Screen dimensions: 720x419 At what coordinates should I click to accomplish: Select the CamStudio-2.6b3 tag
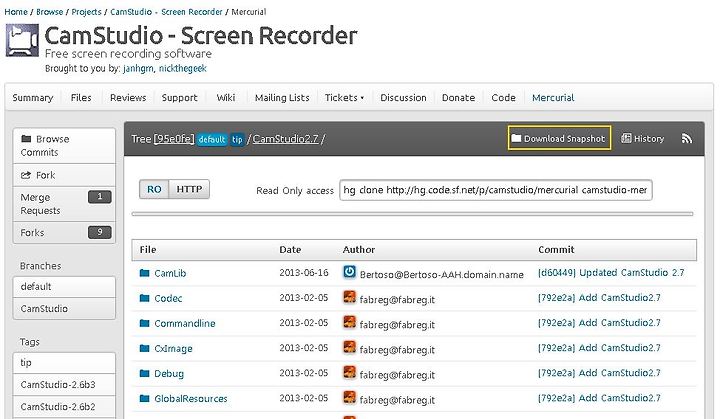[x=64, y=385]
